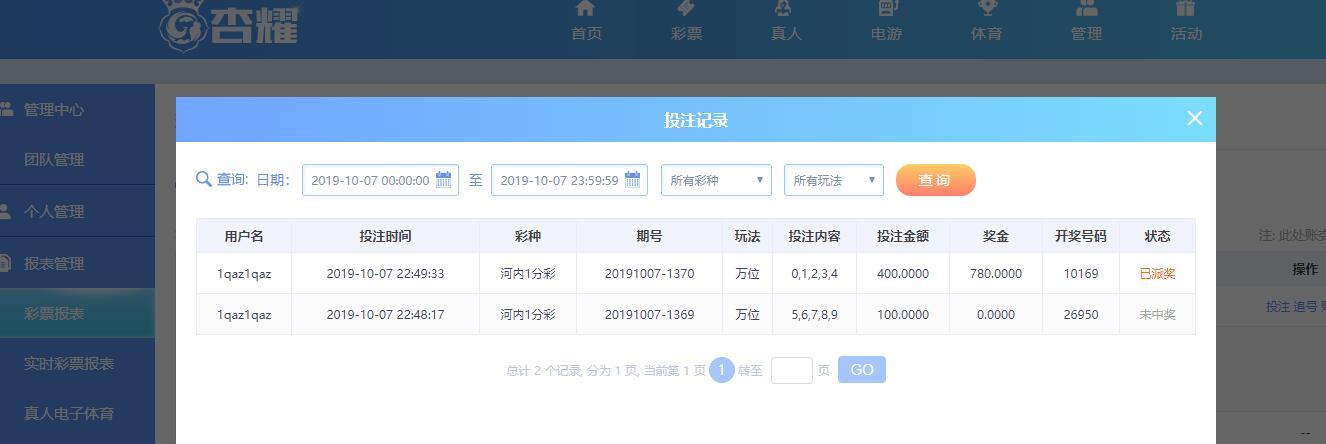Open the start date calendar icon
1326x444 pixels.
click(x=443, y=180)
